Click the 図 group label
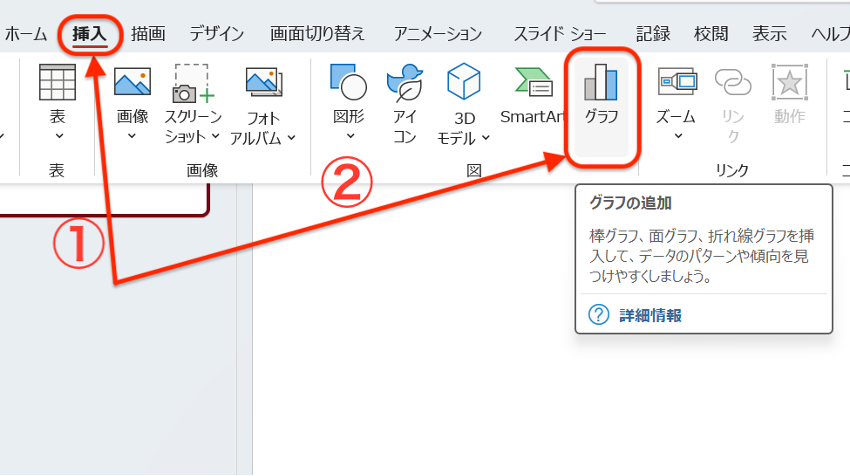This screenshot has height=476, width=850. pos(474,171)
